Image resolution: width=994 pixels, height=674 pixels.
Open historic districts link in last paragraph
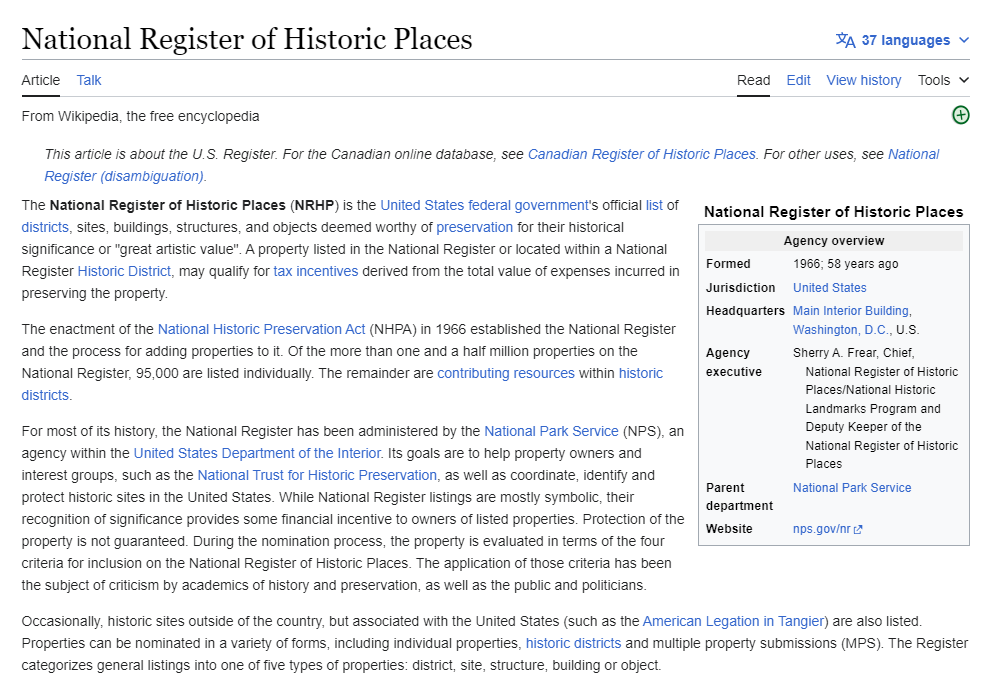click(573, 644)
